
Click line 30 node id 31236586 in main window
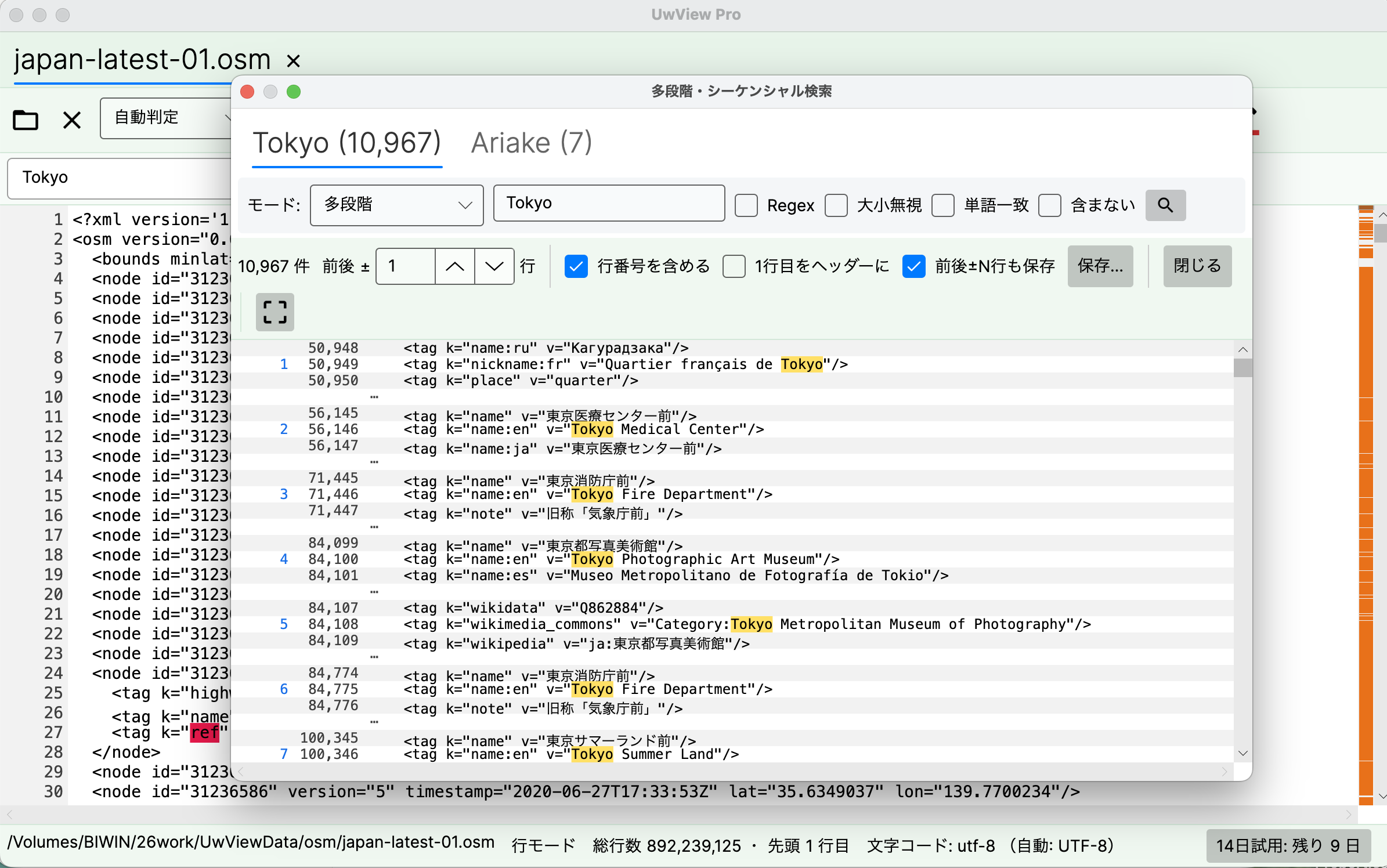click(x=586, y=792)
